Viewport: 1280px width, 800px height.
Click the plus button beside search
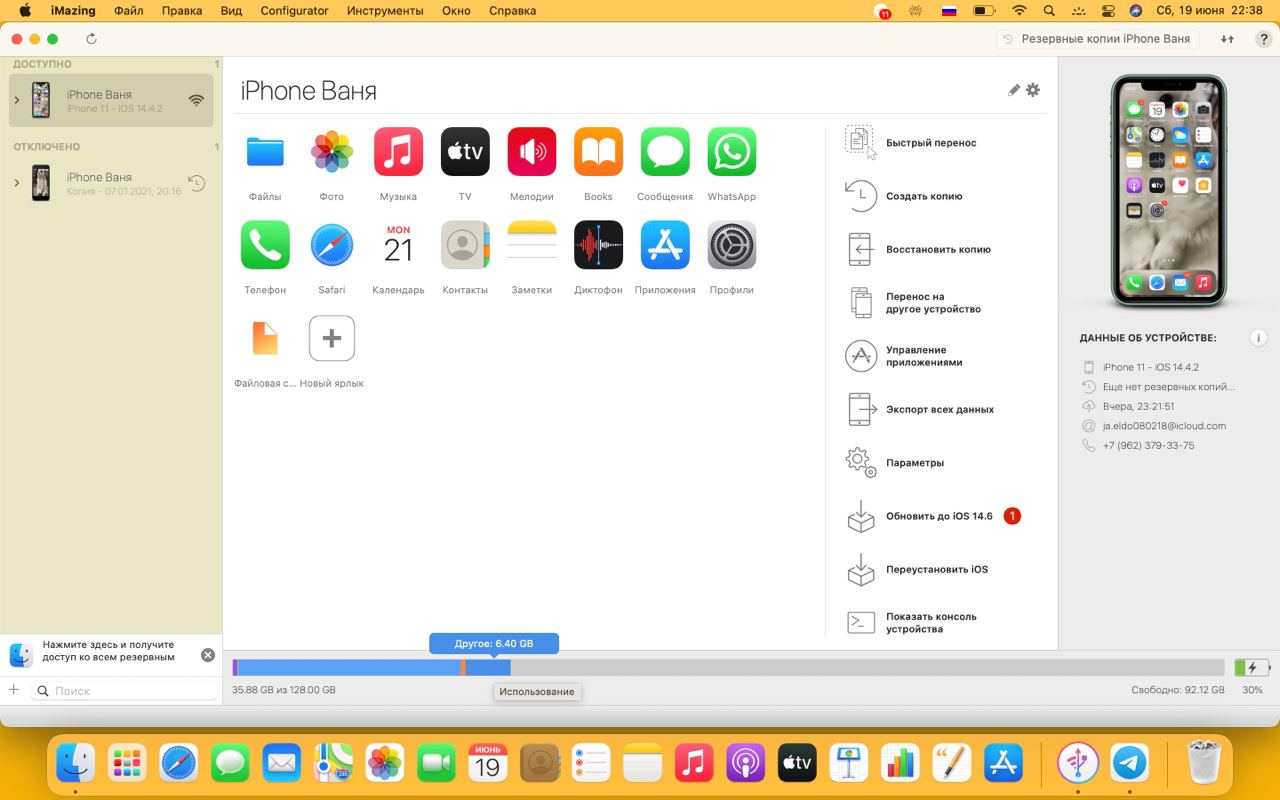click(14, 690)
